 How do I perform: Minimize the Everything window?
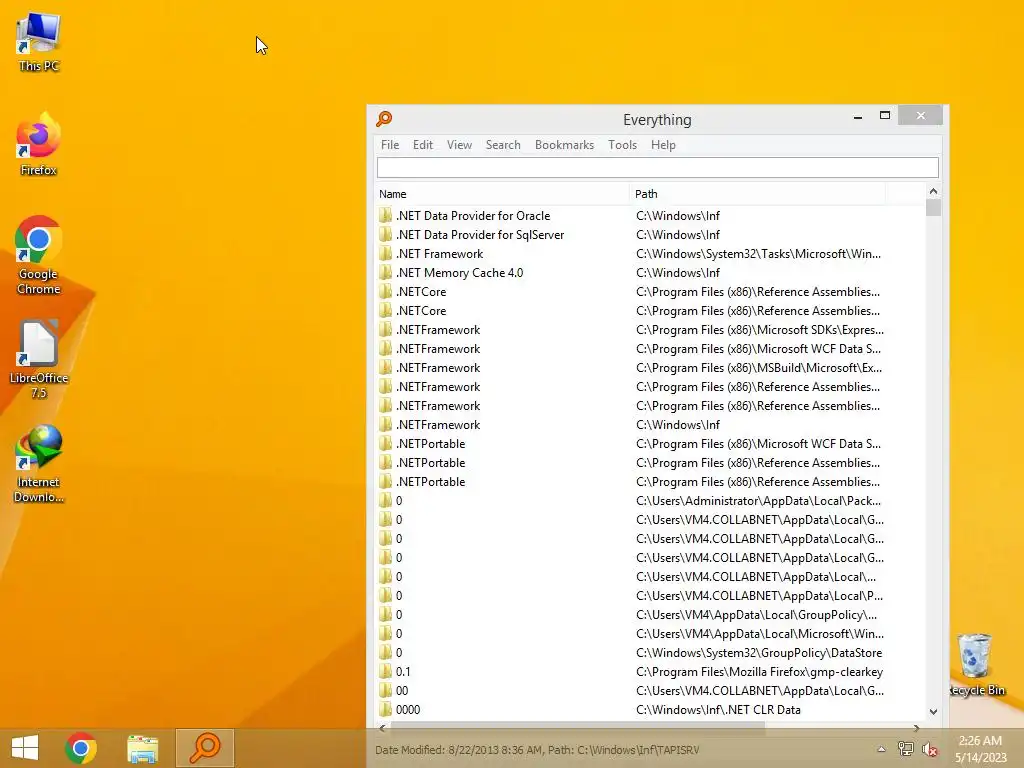point(857,116)
